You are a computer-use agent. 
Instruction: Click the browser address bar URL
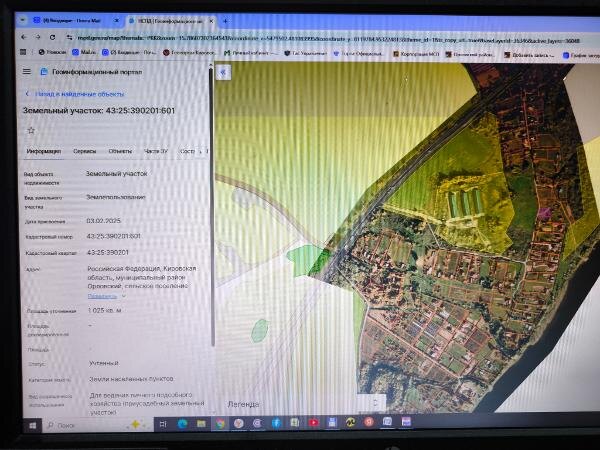click(x=328, y=39)
